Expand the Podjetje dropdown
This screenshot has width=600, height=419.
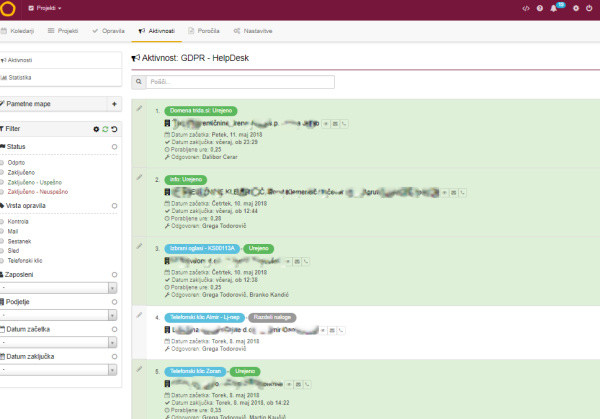tap(60, 315)
